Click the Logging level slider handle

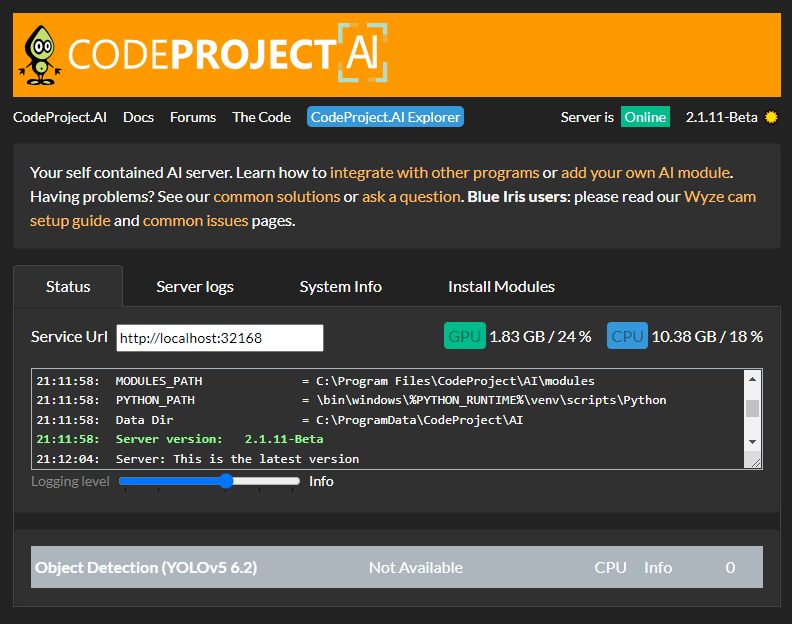226,481
